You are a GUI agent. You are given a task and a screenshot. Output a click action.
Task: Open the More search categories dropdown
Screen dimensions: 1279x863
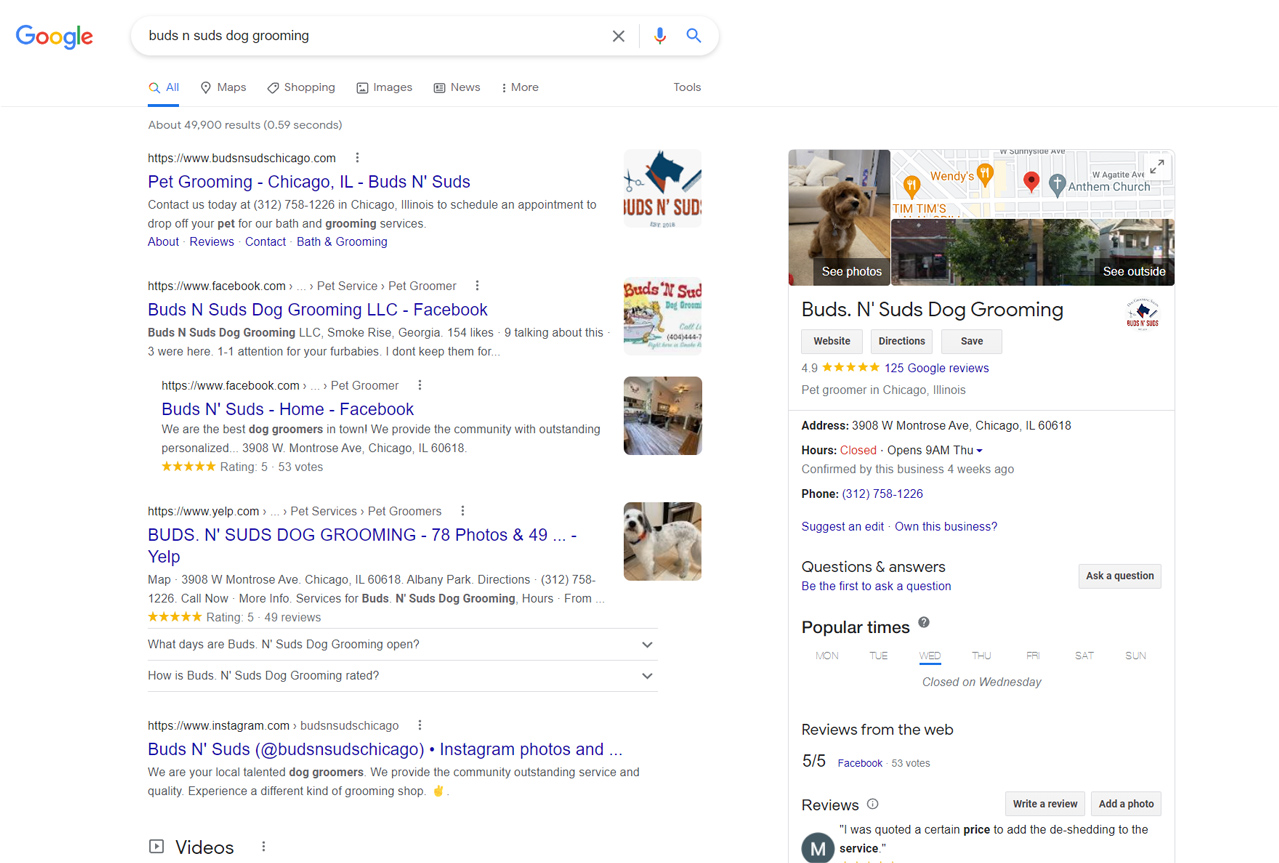coord(519,88)
